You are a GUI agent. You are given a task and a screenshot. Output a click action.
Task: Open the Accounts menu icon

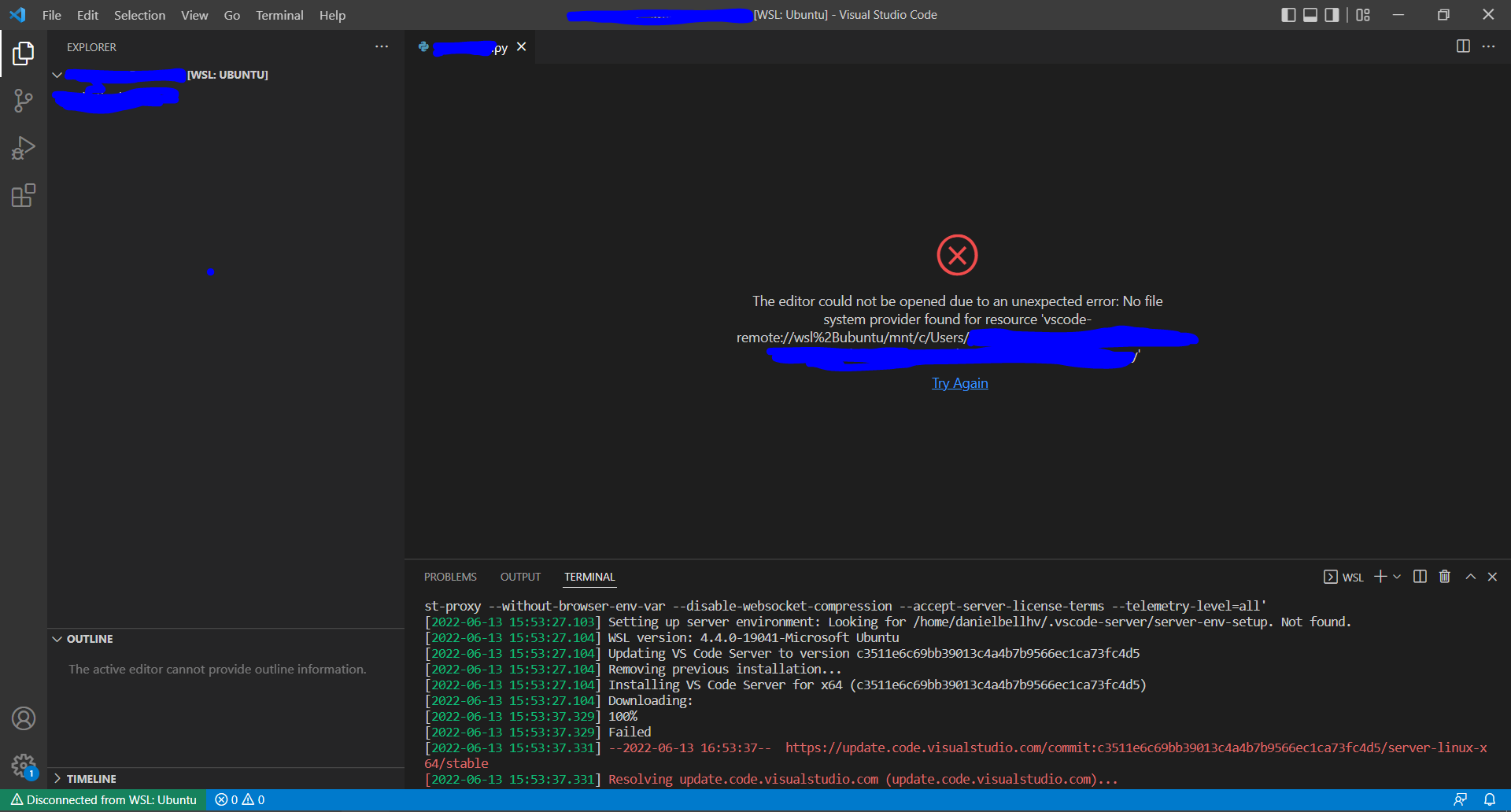[x=24, y=718]
